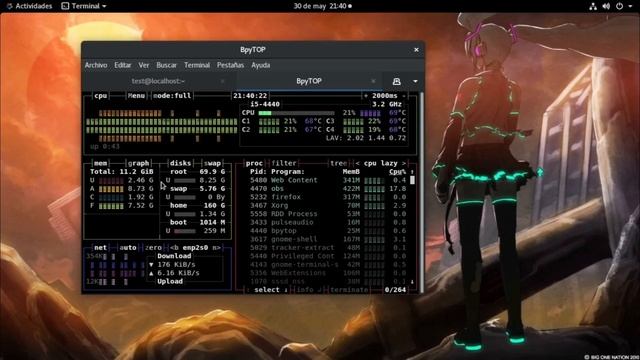
Task: Select the Xorg process row
Action: [x=328, y=205]
